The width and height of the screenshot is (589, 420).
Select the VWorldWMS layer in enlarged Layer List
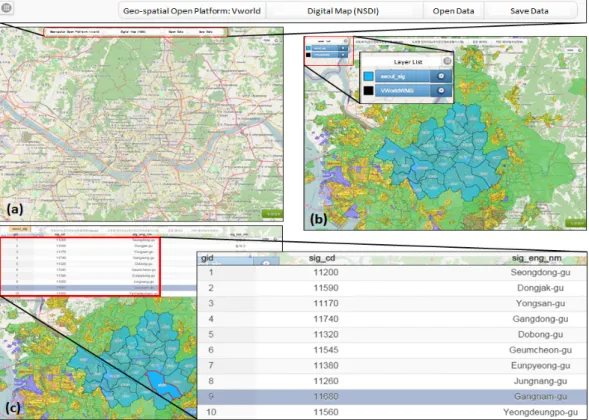point(403,91)
